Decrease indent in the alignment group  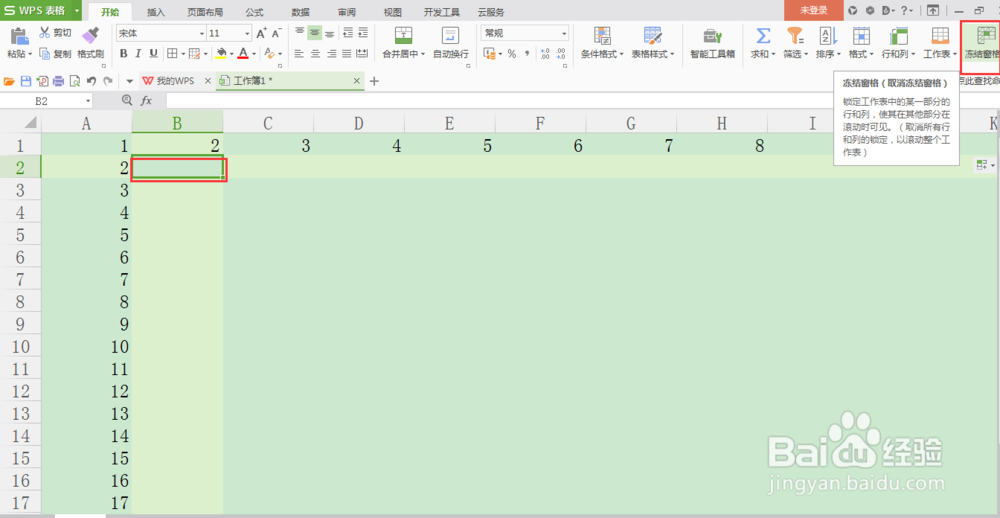pyautogui.click(x=348, y=33)
